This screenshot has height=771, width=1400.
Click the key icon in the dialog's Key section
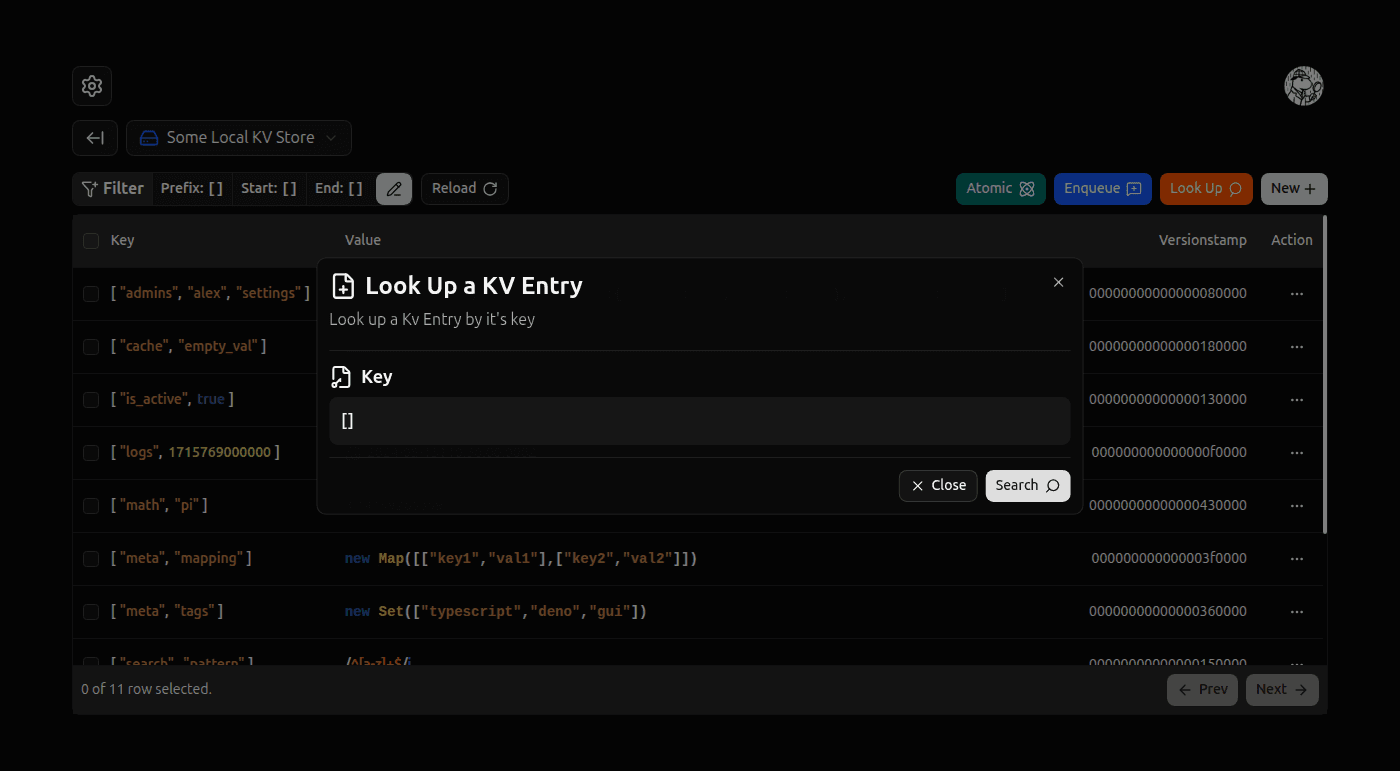pos(341,376)
